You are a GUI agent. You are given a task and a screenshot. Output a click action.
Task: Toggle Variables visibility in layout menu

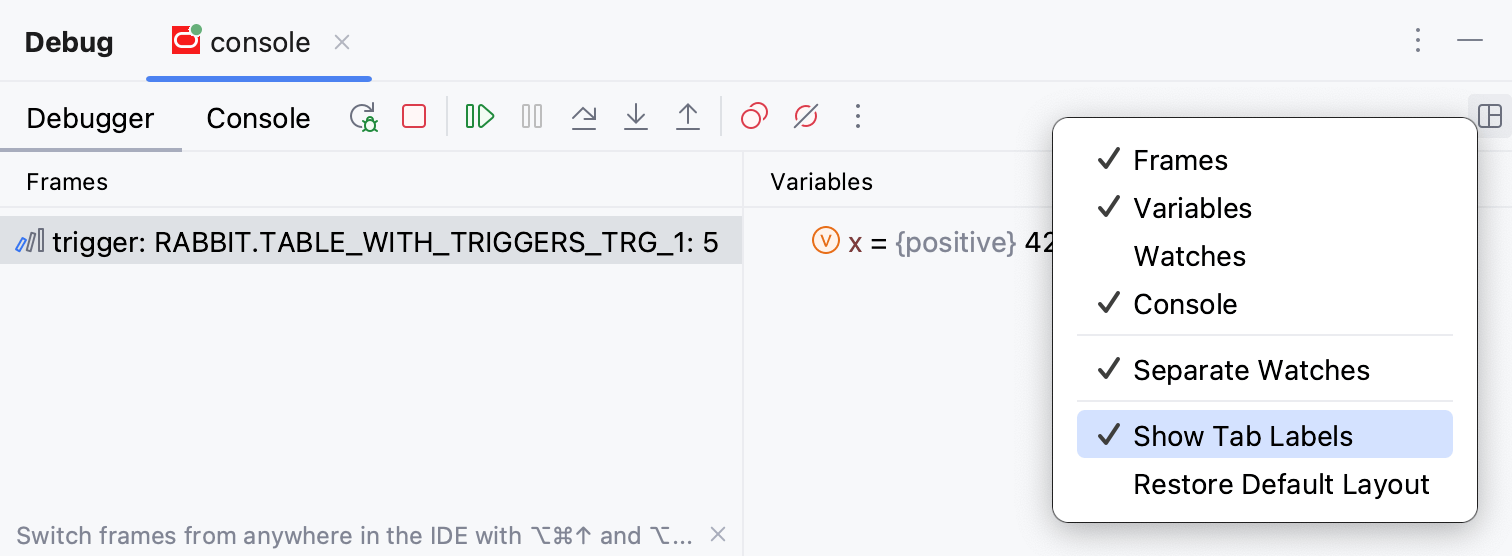point(1192,208)
